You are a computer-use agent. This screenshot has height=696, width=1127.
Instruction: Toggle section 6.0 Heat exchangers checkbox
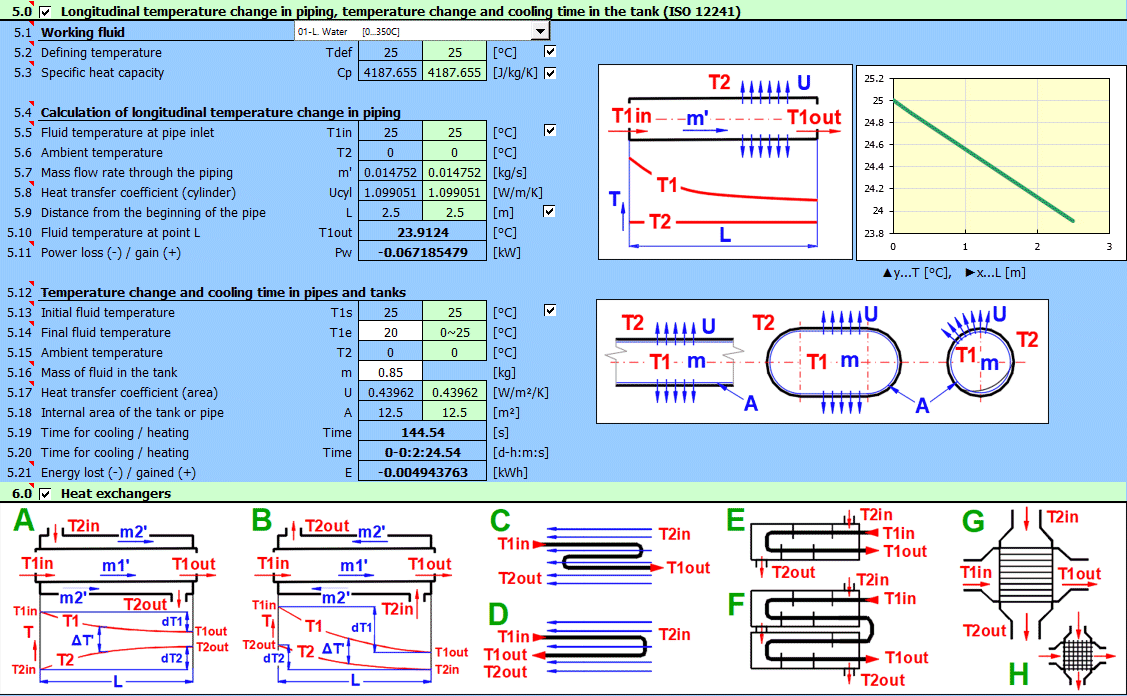tap(46, 493)
